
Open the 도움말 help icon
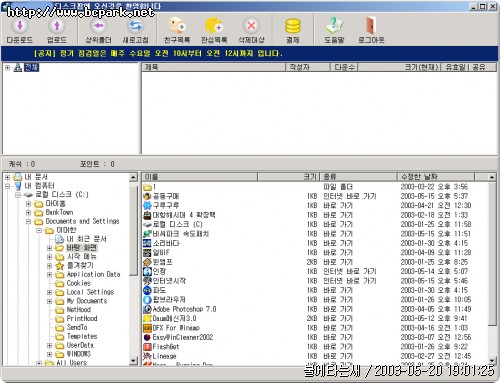334,26
